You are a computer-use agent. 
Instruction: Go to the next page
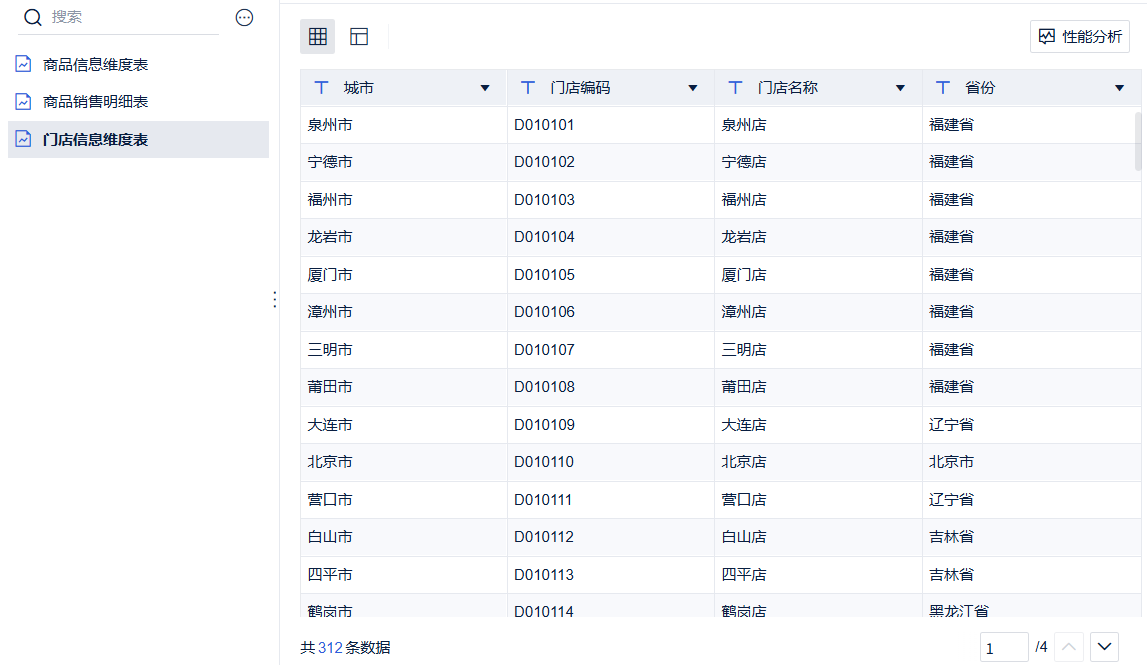(x=1104, y=647)
